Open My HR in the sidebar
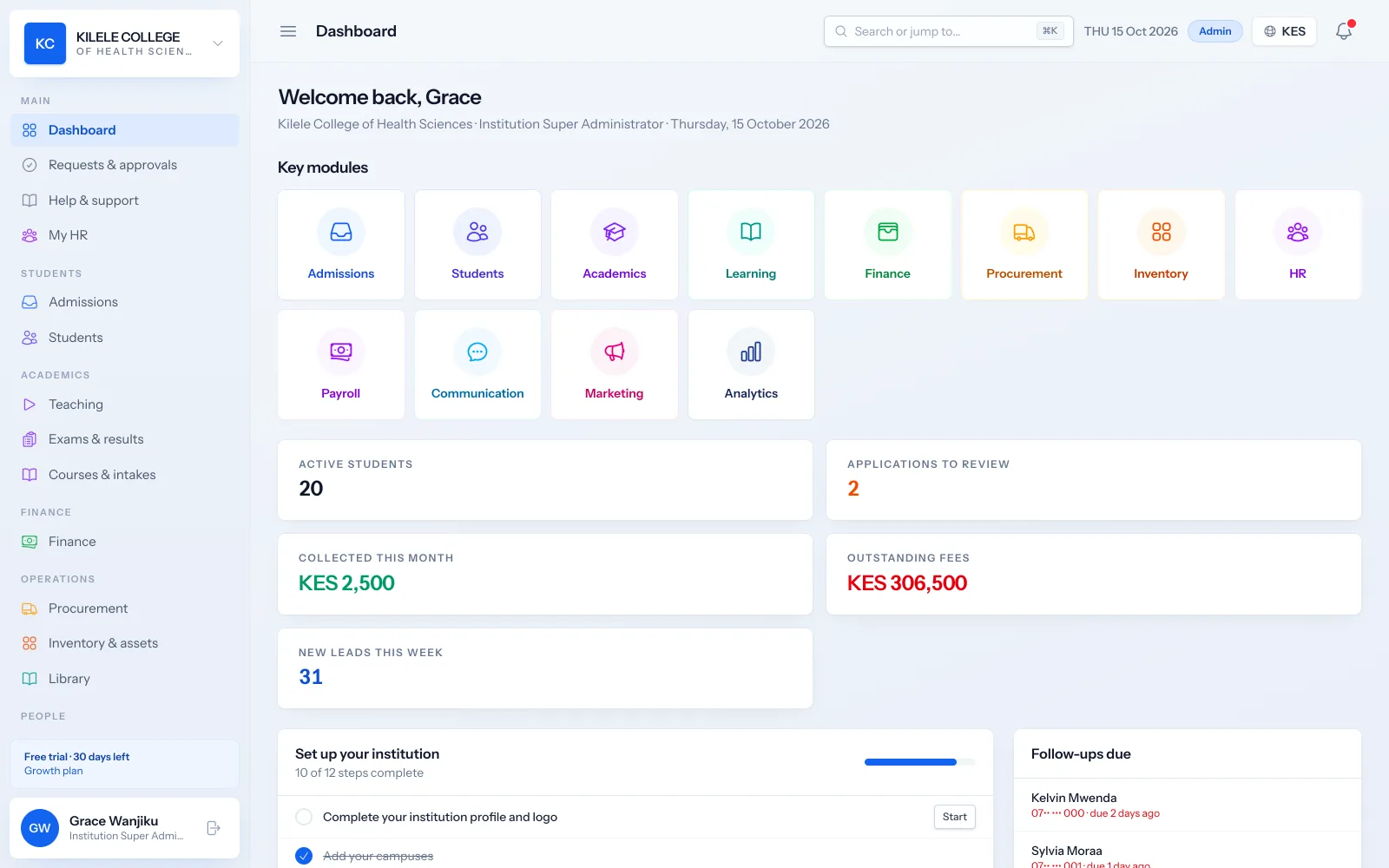 coord(124,235)
